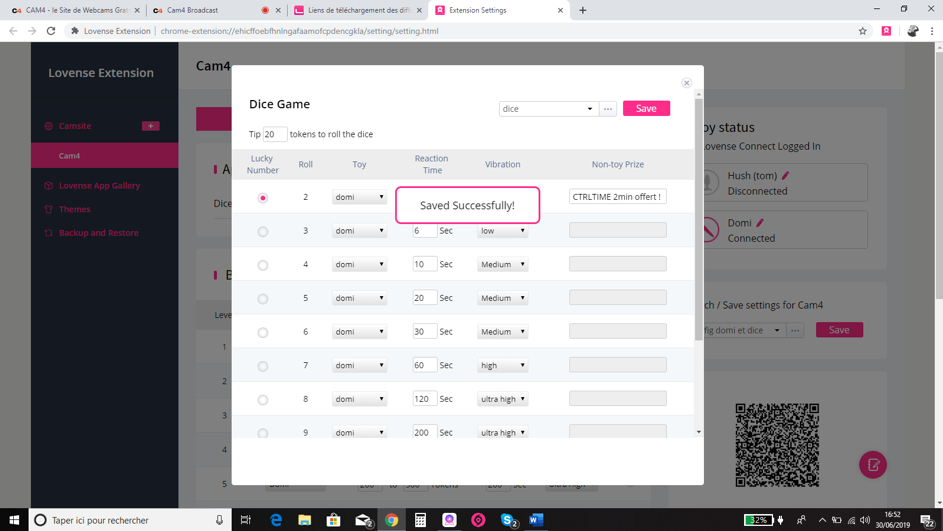Bookmark this page with the star icon
The height and width of the screenshot is (531, 943).
(x=862, y=31)
